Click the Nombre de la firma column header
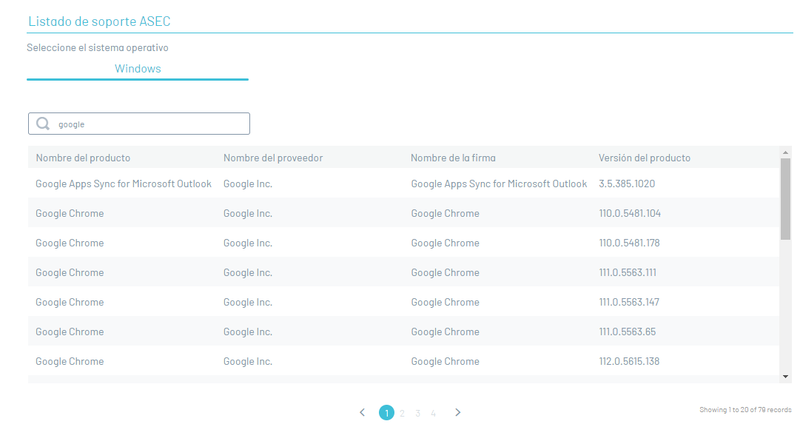 click(453, 158)
